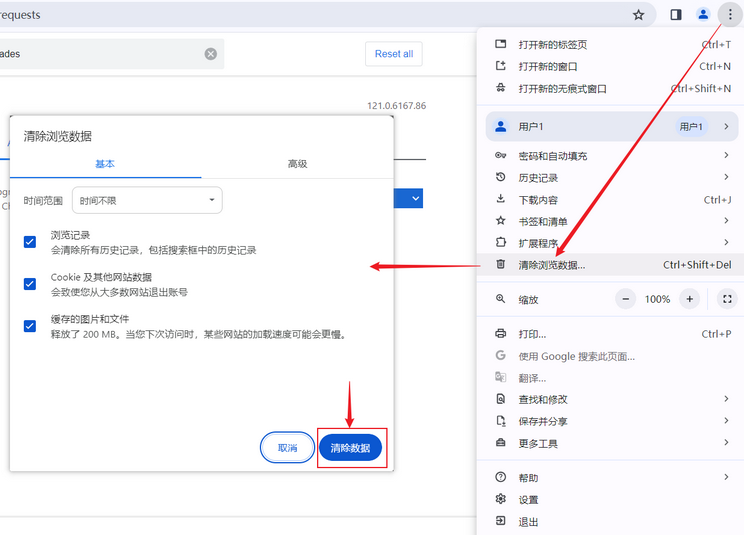Click the printer icon
The width and height of the screenshot is (744, 535).
click(501, 333)
